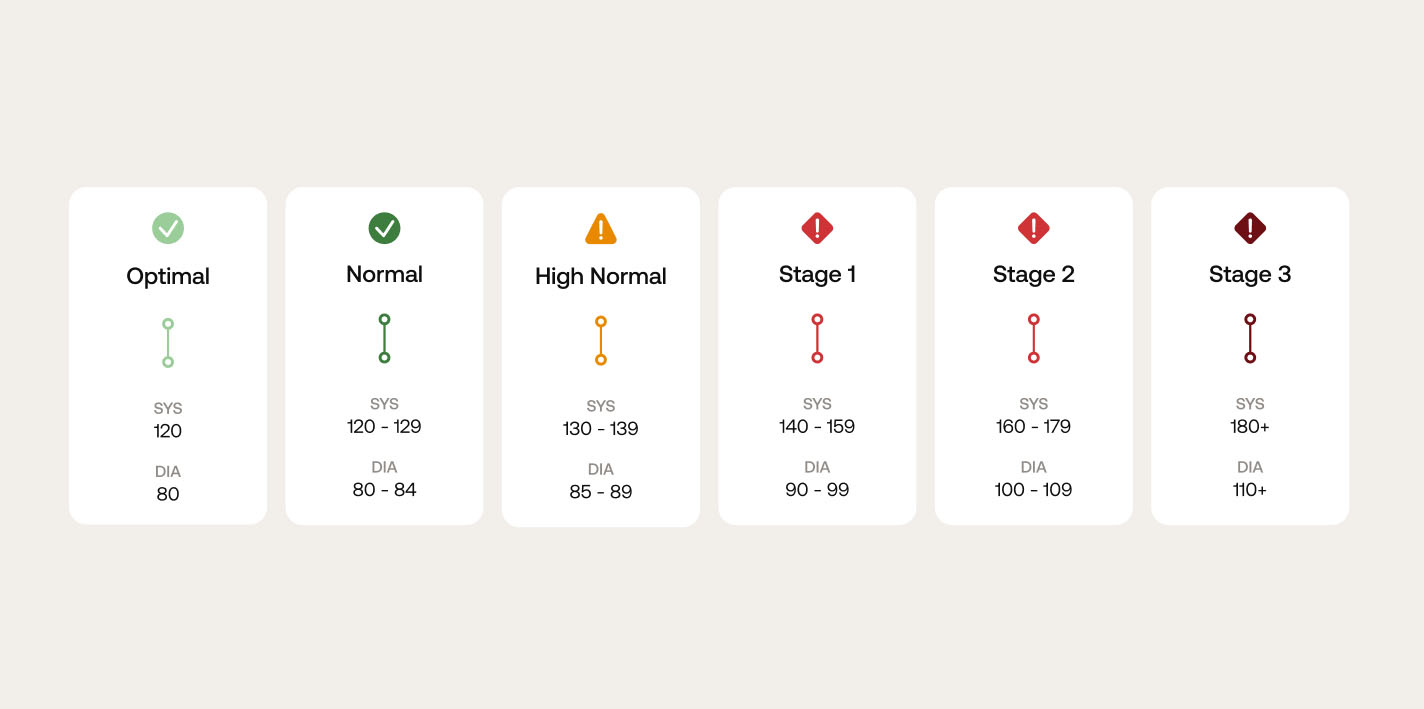The width and height of the screenshot is (1424, 709).
Task: Click the light green Optimal checkmark icon
Action: click(x=168, y=229)
